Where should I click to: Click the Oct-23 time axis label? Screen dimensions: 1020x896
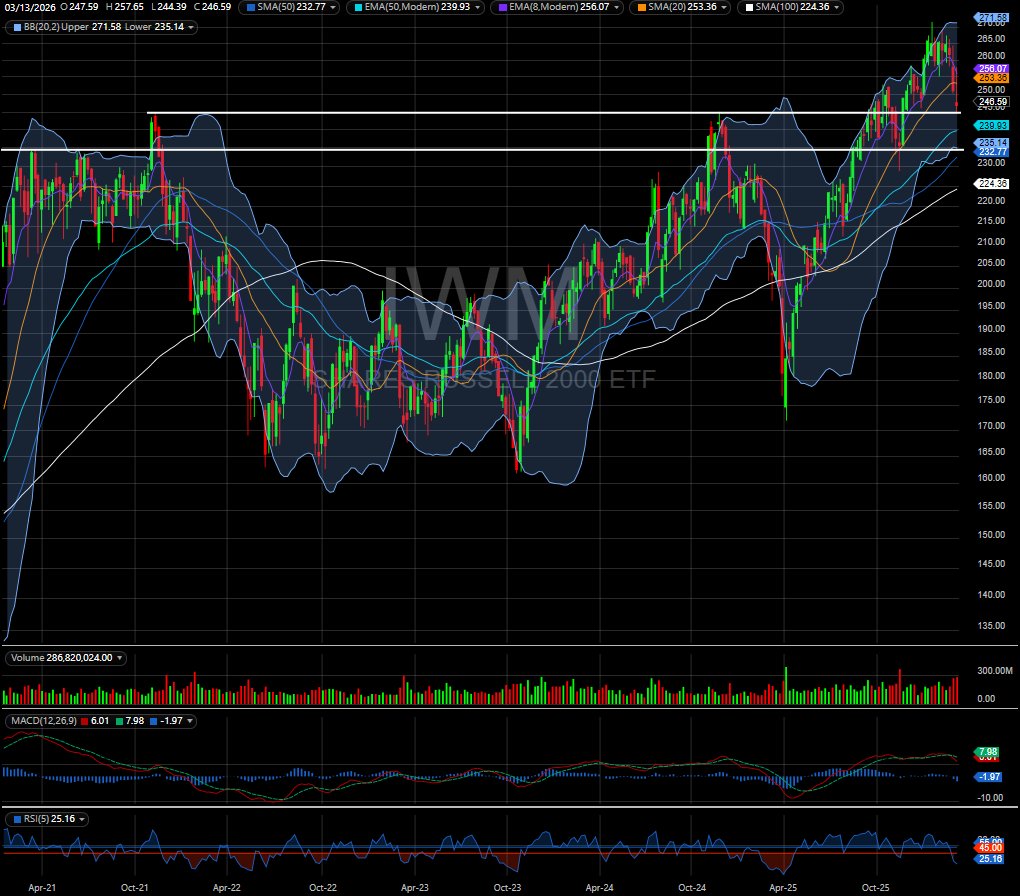[x=507, y=888]
